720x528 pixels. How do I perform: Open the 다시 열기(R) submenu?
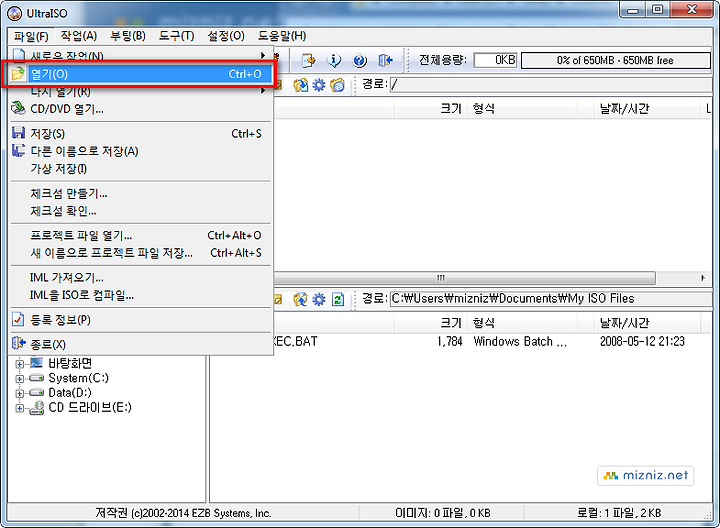[x=141, y=91]
